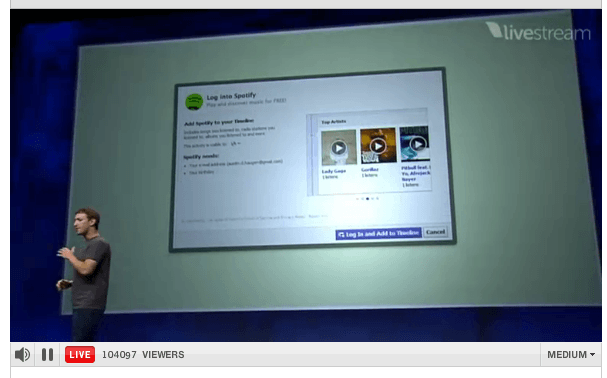This screenshot has height=378, width=607.
Task: Click the Cancel button in the Spotify dialog
Action: 436,232
